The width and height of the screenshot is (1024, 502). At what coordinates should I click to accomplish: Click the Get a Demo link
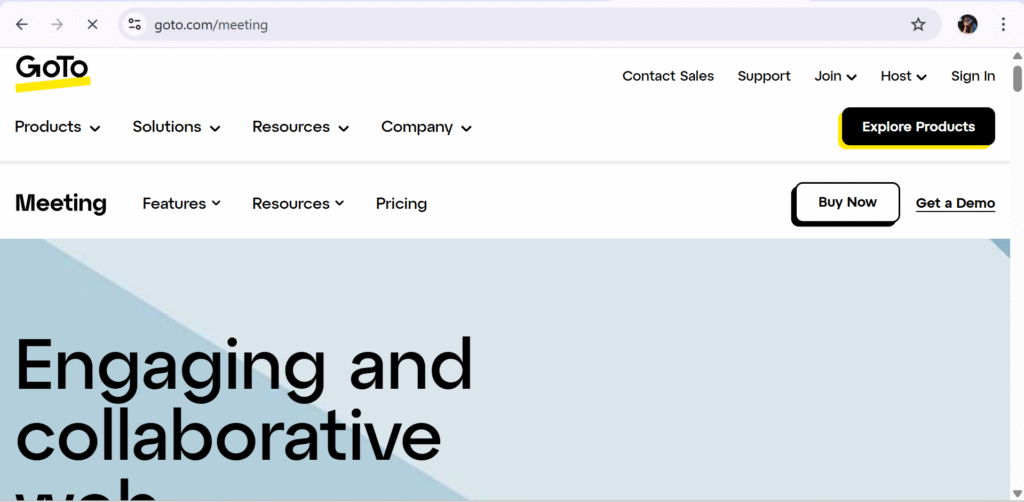(955, 204)
